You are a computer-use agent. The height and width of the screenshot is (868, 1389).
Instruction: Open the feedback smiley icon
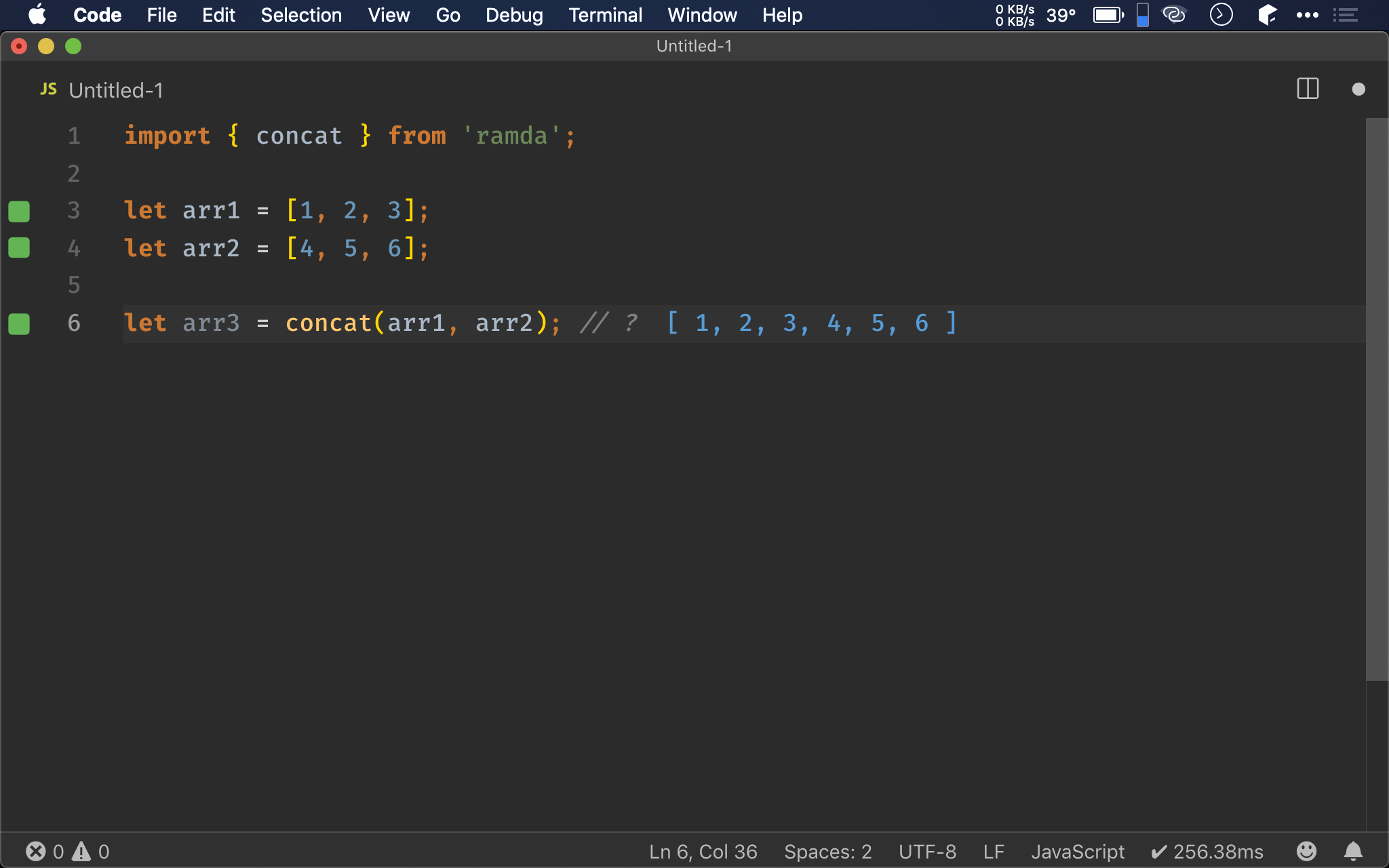click(x=1306, y=851)
